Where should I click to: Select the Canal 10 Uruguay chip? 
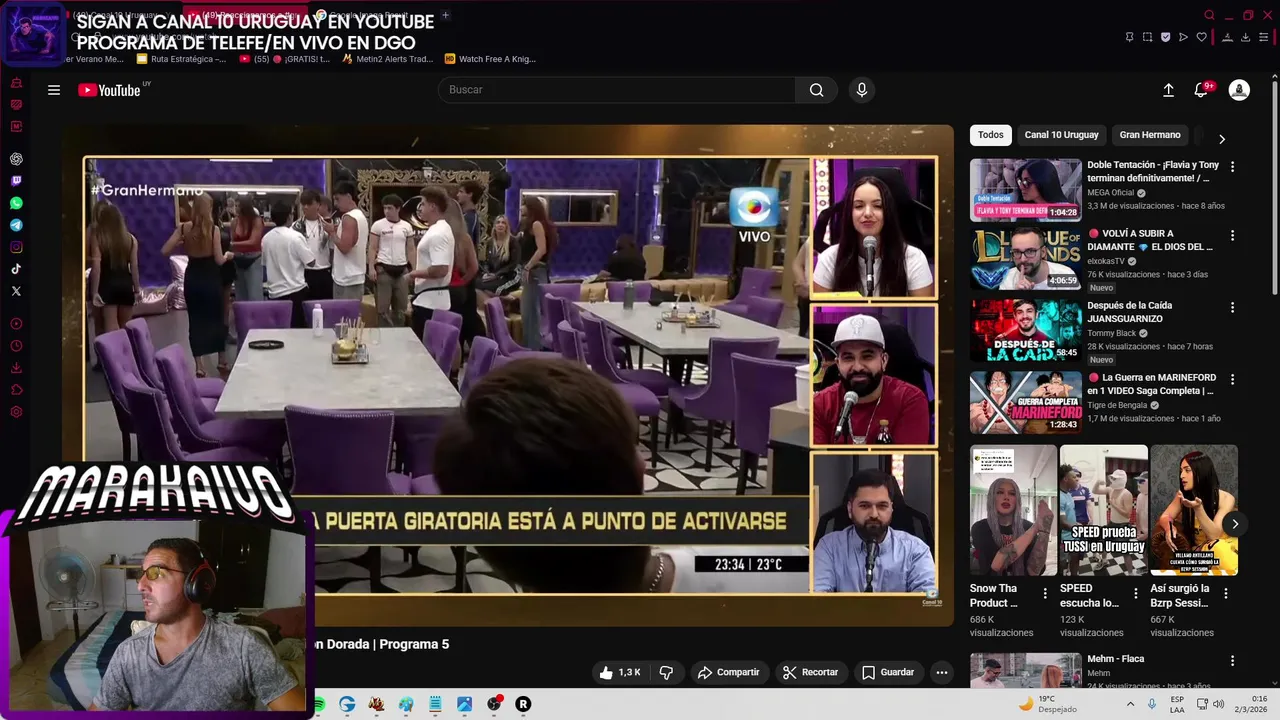[x=1061, y=135]
